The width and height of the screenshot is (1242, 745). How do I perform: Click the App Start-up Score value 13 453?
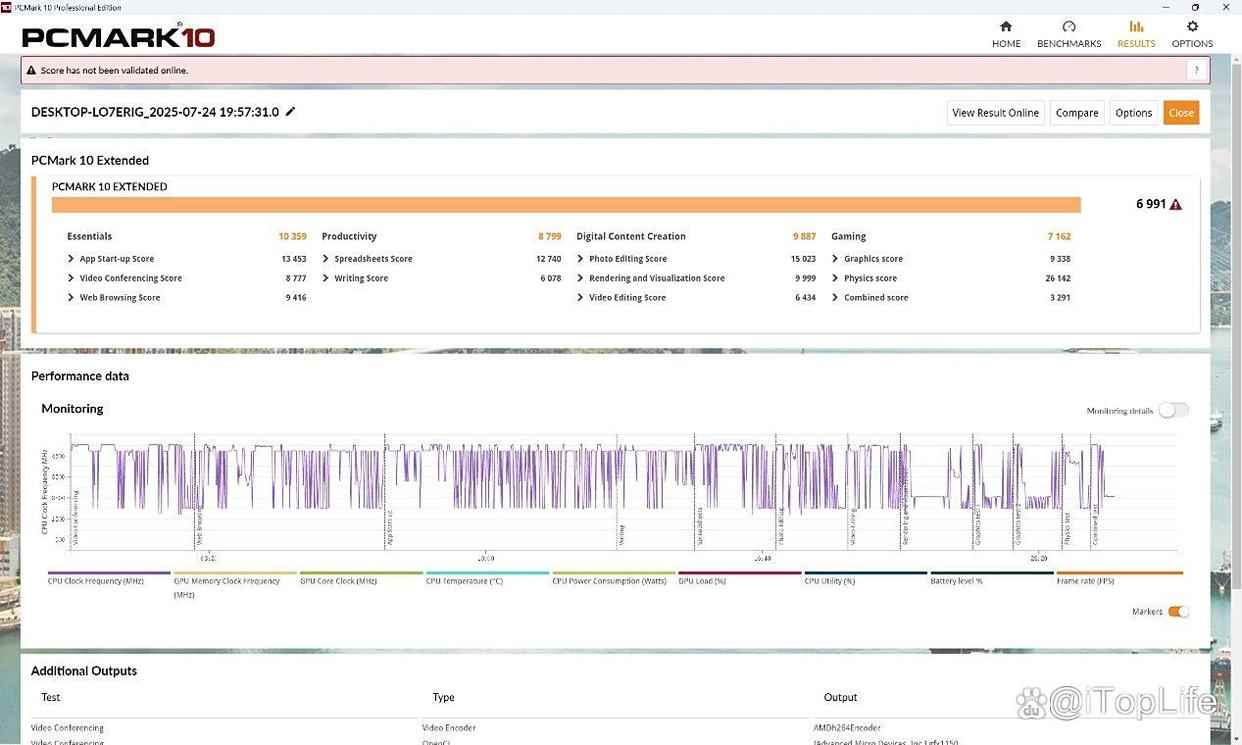[x=294, y=259]
